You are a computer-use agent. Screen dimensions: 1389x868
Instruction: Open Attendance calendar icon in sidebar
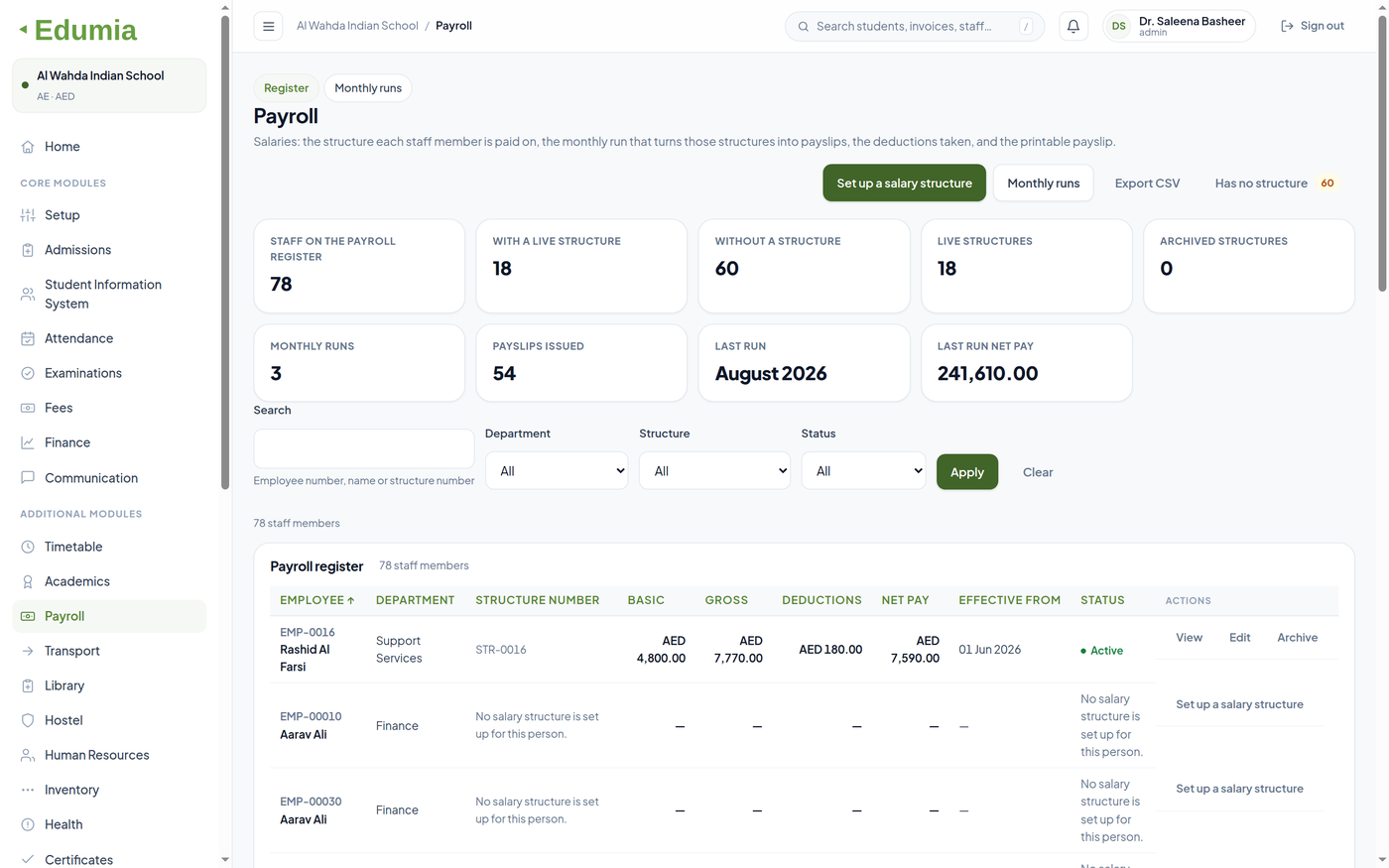click(x=28, y=338)
